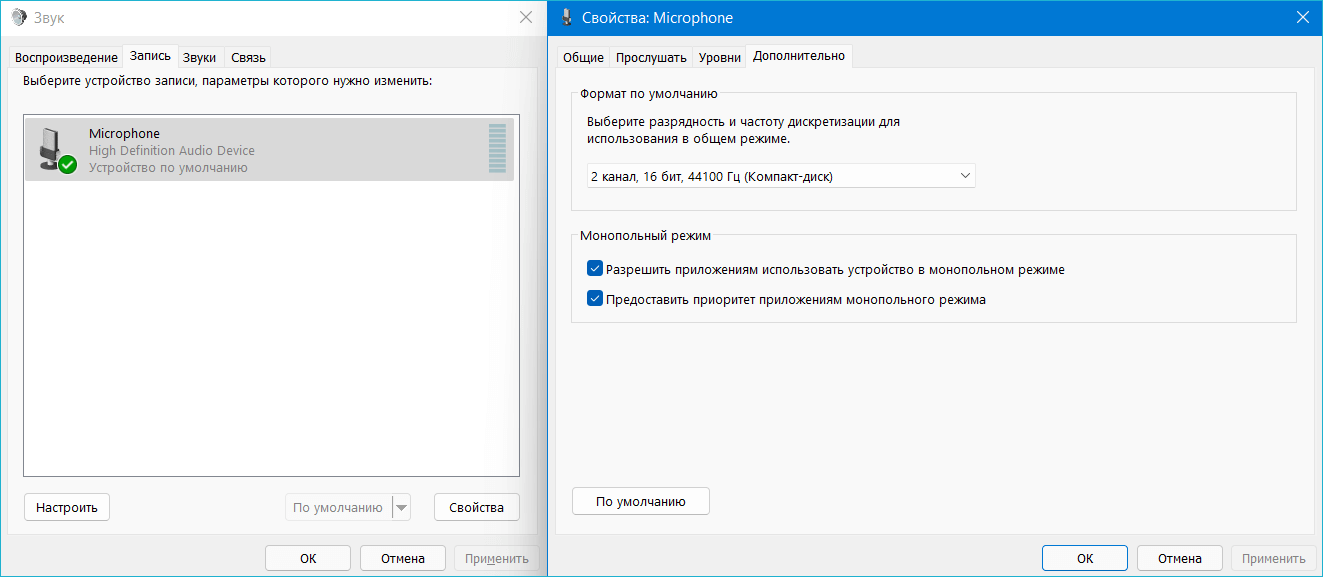Close the Звук window
This screenshot has width=1323, height=577.
(526, 18)
